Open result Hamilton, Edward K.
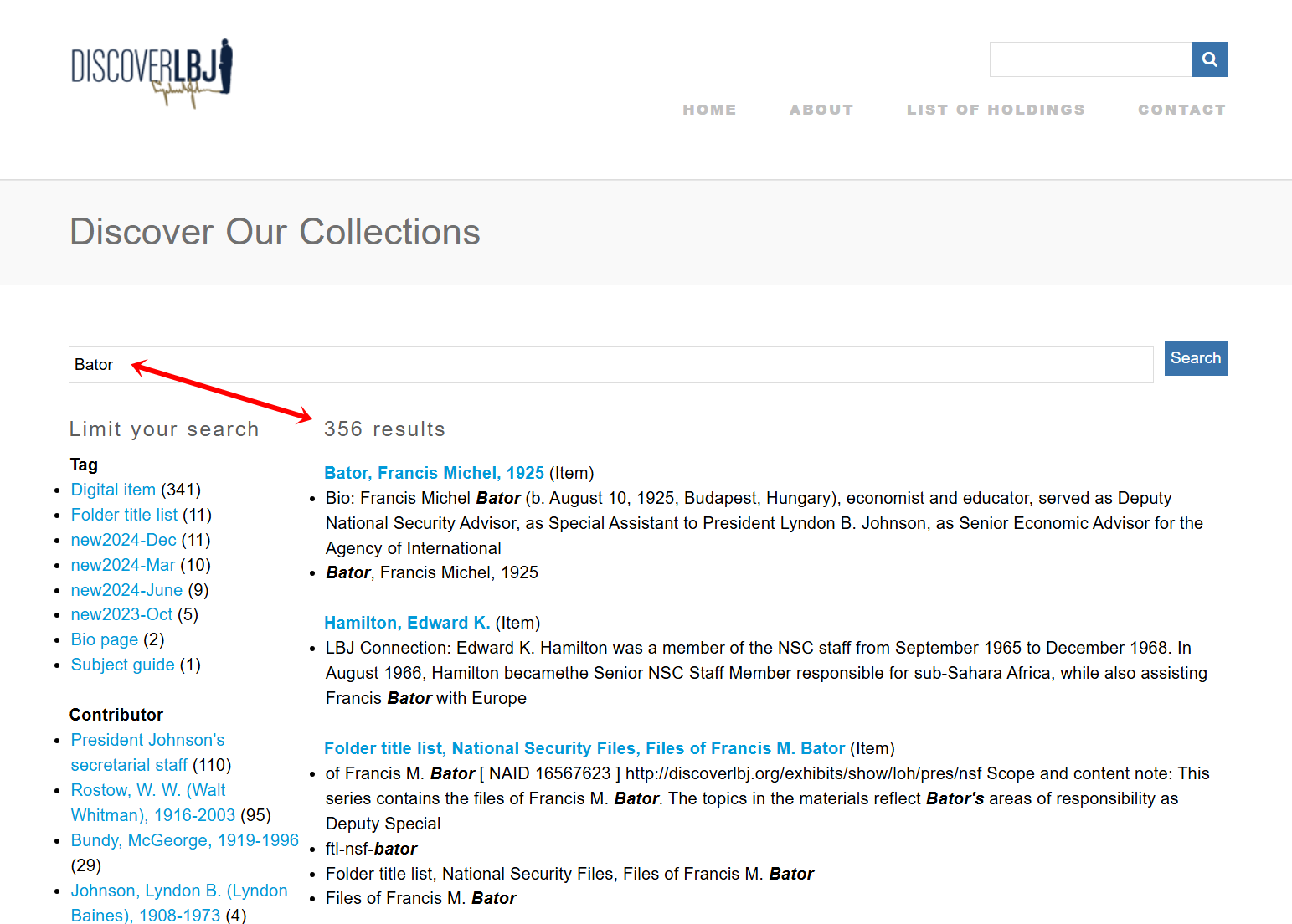This screenshot has width=1292, height=924. tap(407, 623)
